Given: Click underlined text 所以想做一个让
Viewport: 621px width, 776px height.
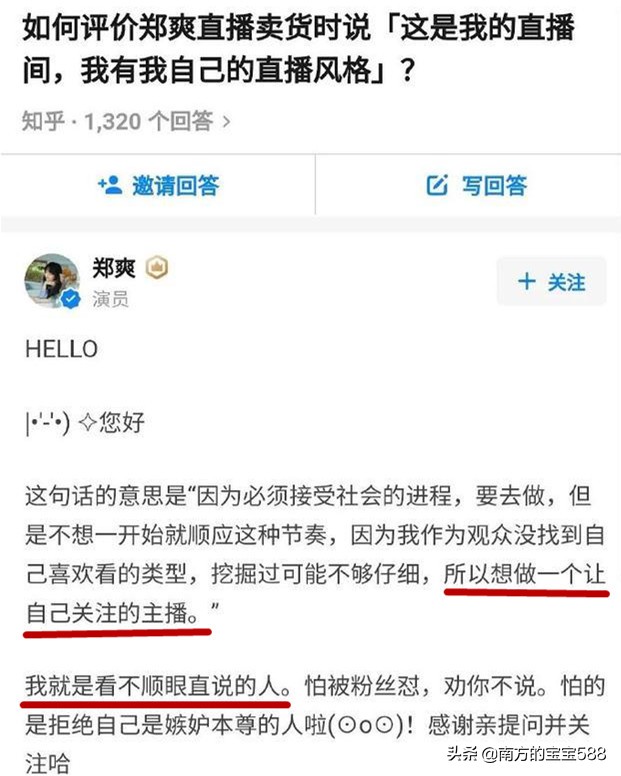Looking at the screenshot, I should coord(525,575).
